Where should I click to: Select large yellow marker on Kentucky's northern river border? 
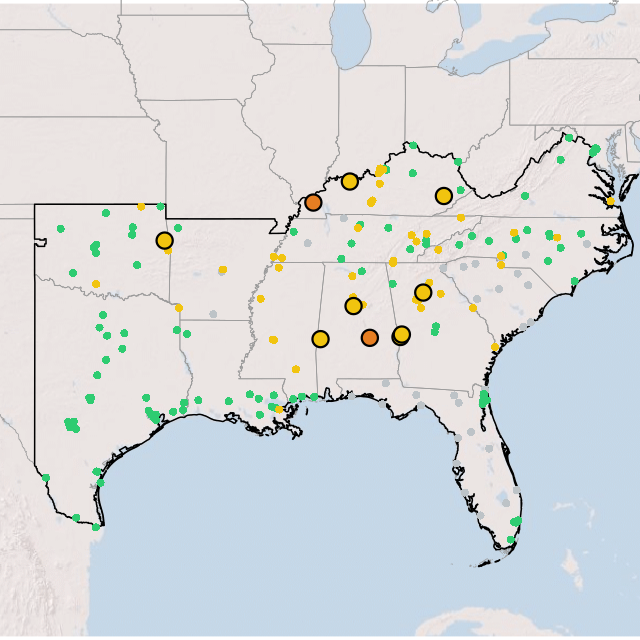(350, 181)
